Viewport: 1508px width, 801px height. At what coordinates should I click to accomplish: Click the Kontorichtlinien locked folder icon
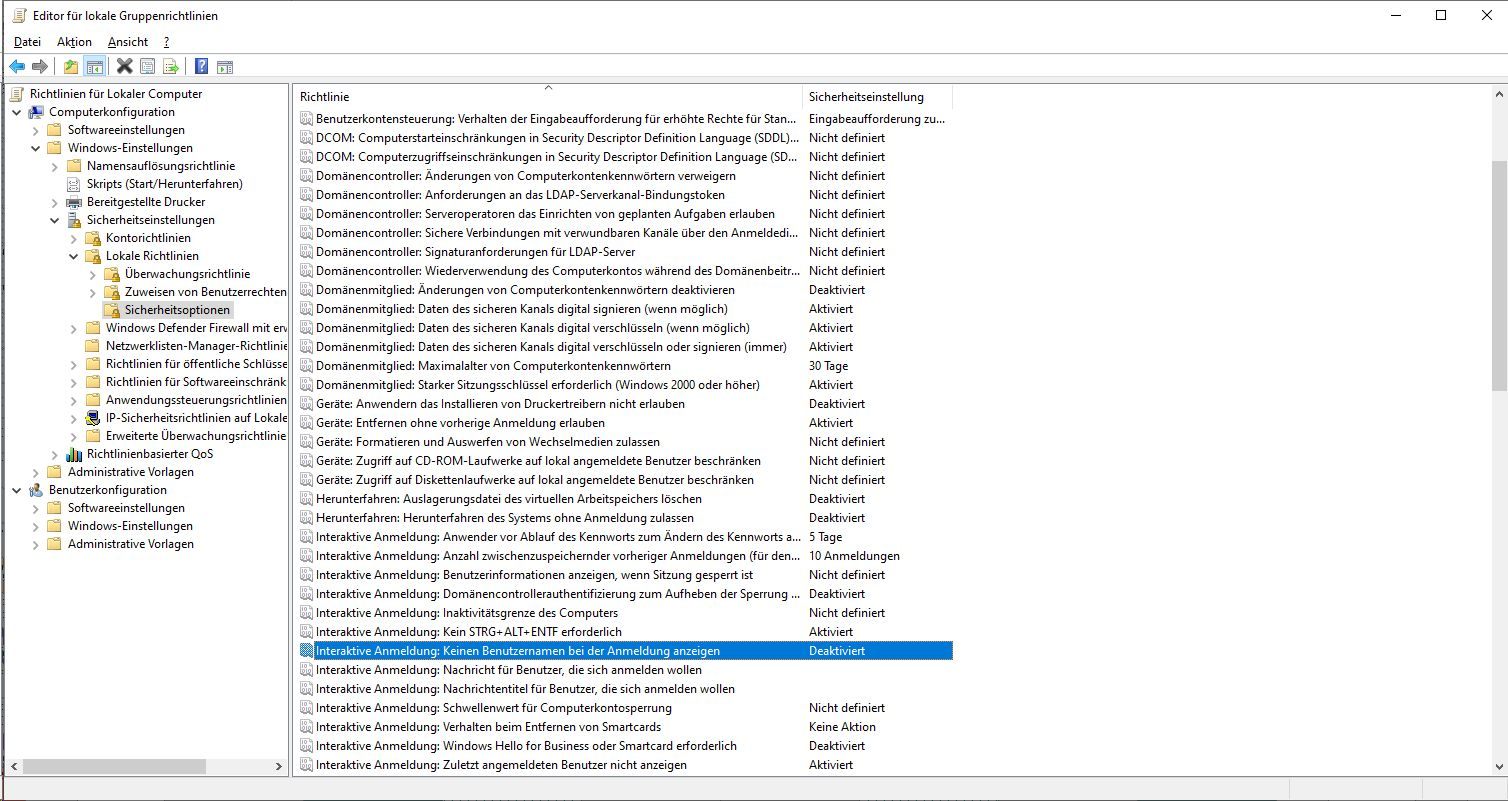click(x=94, y=238)
